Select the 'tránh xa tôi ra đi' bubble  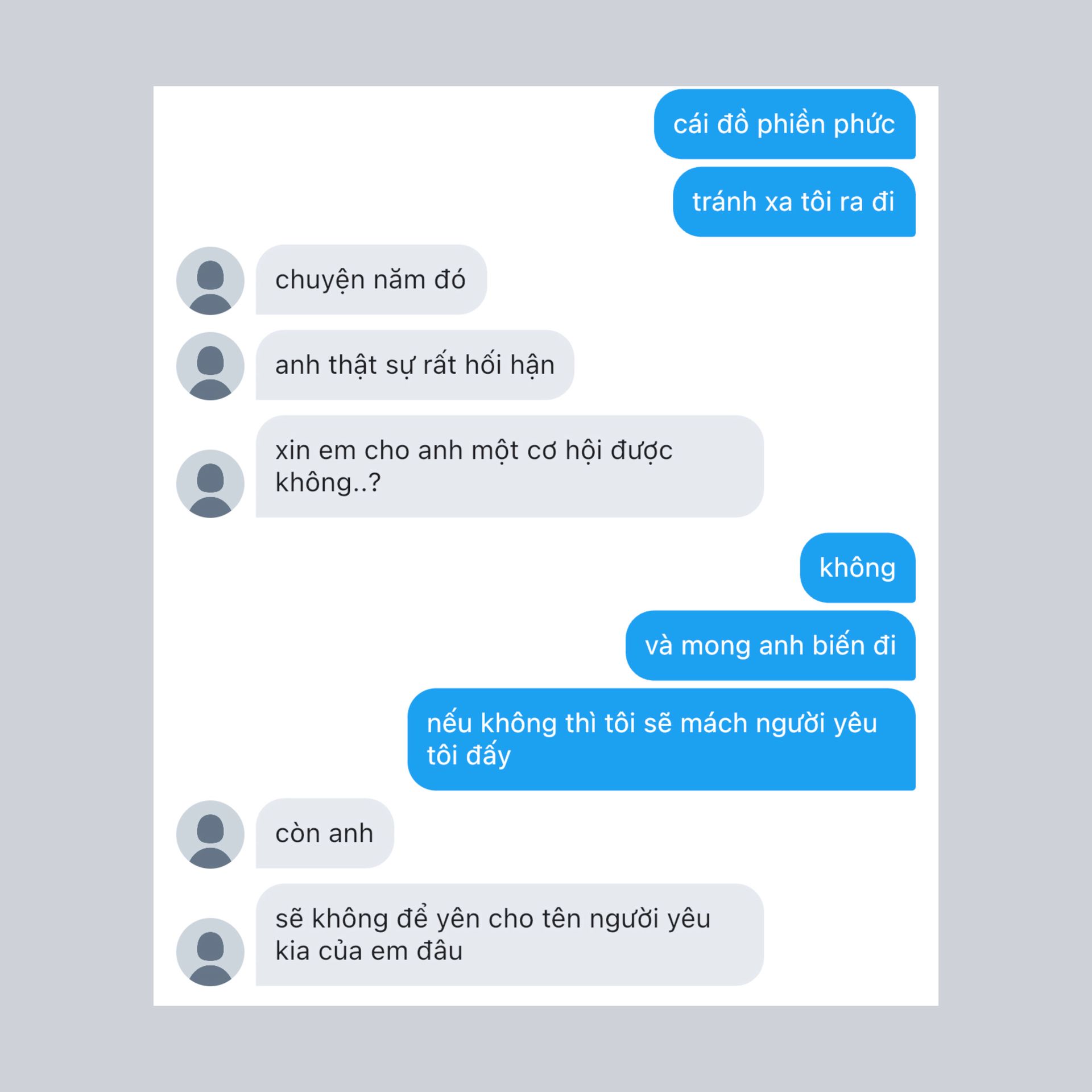794,202
